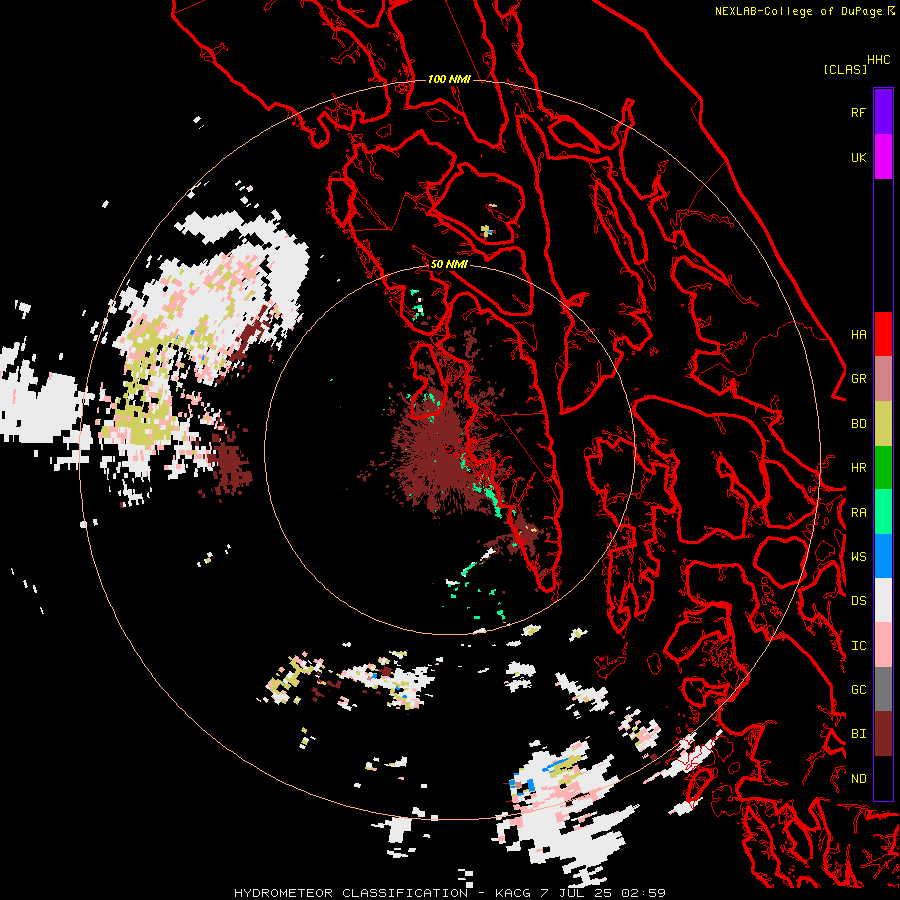Click the 100 NMI range ring label
Image resolution: width=900 pixels, height=900 pixels.
[x=449, y=79]
